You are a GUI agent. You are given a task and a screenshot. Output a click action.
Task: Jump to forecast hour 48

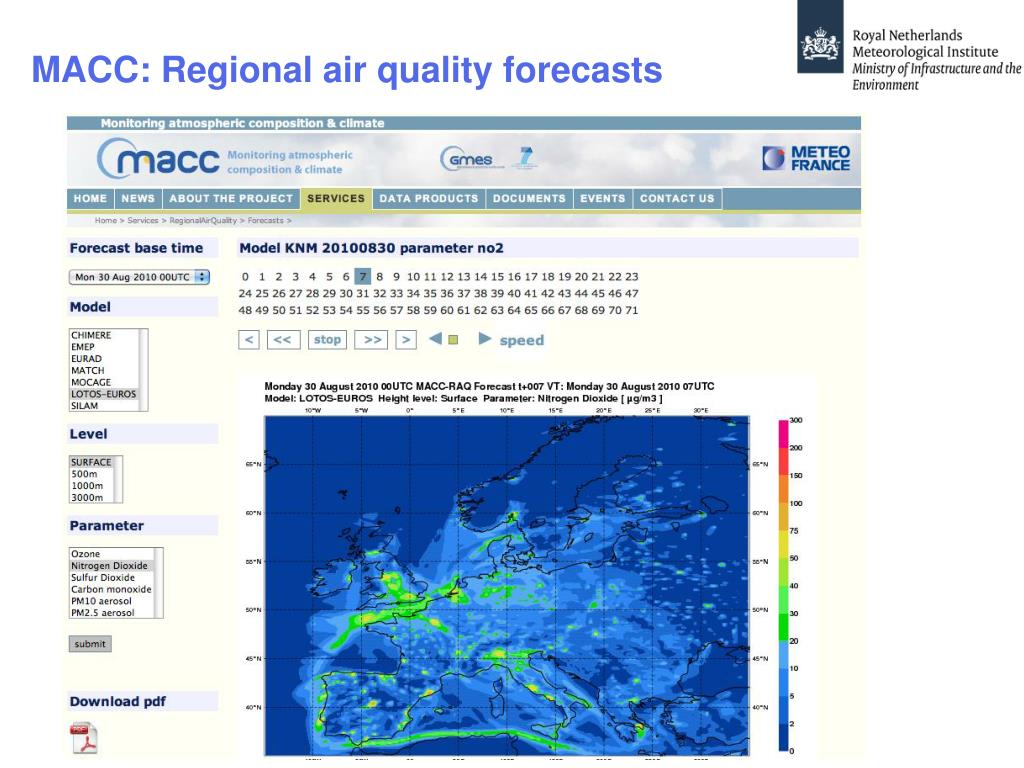[x=245, y=311]
